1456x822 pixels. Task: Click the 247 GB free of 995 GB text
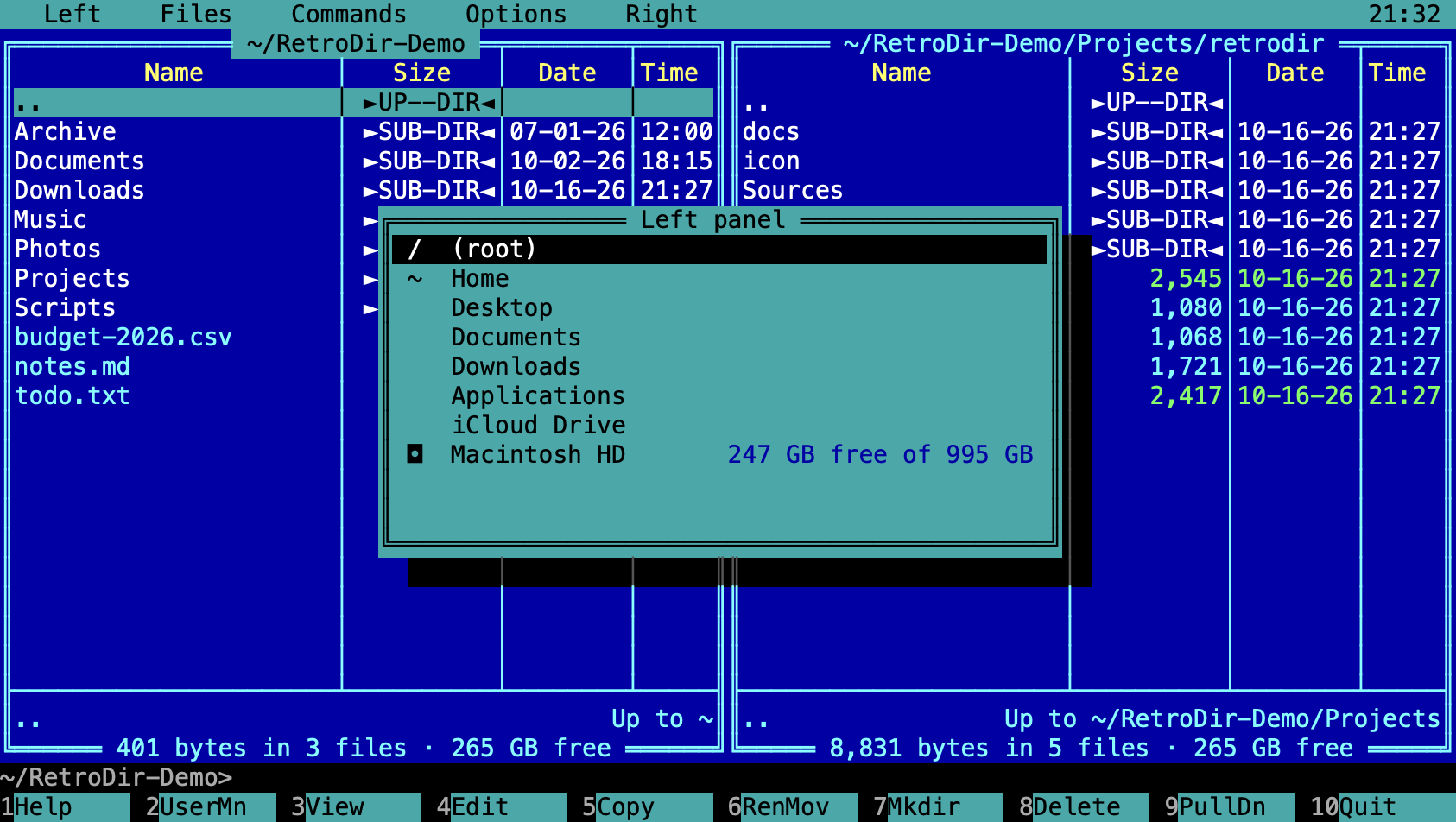point(880,455)
